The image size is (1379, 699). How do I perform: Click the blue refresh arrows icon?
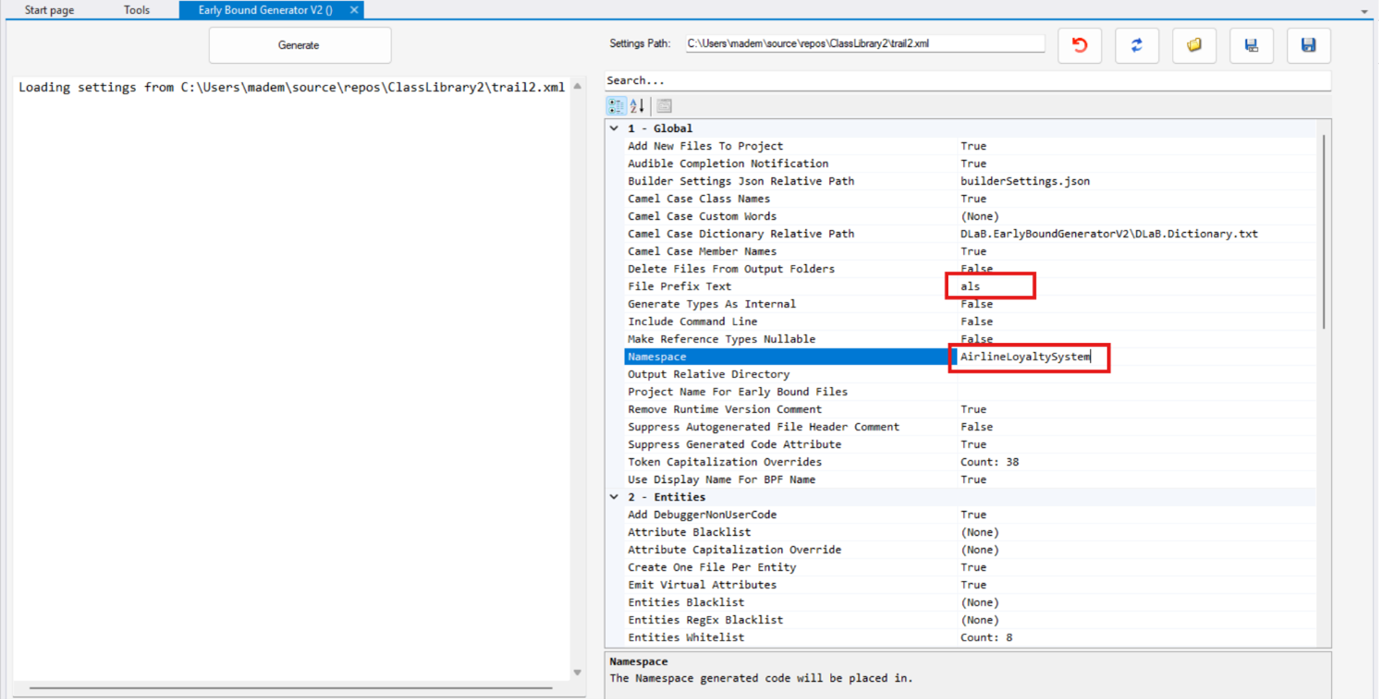click(1136, 45)
